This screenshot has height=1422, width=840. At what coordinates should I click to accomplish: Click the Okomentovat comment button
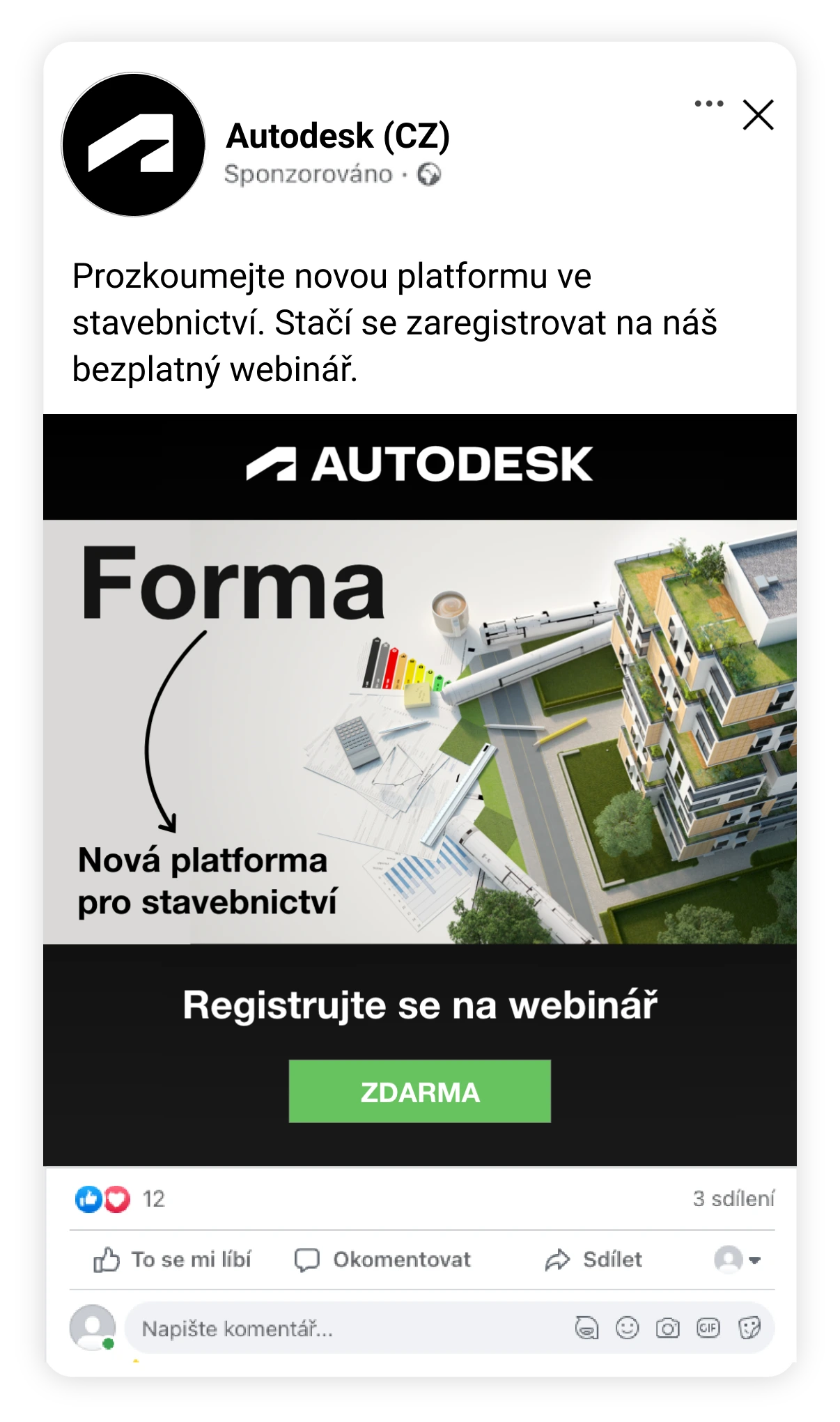(x=382, y=1260)
